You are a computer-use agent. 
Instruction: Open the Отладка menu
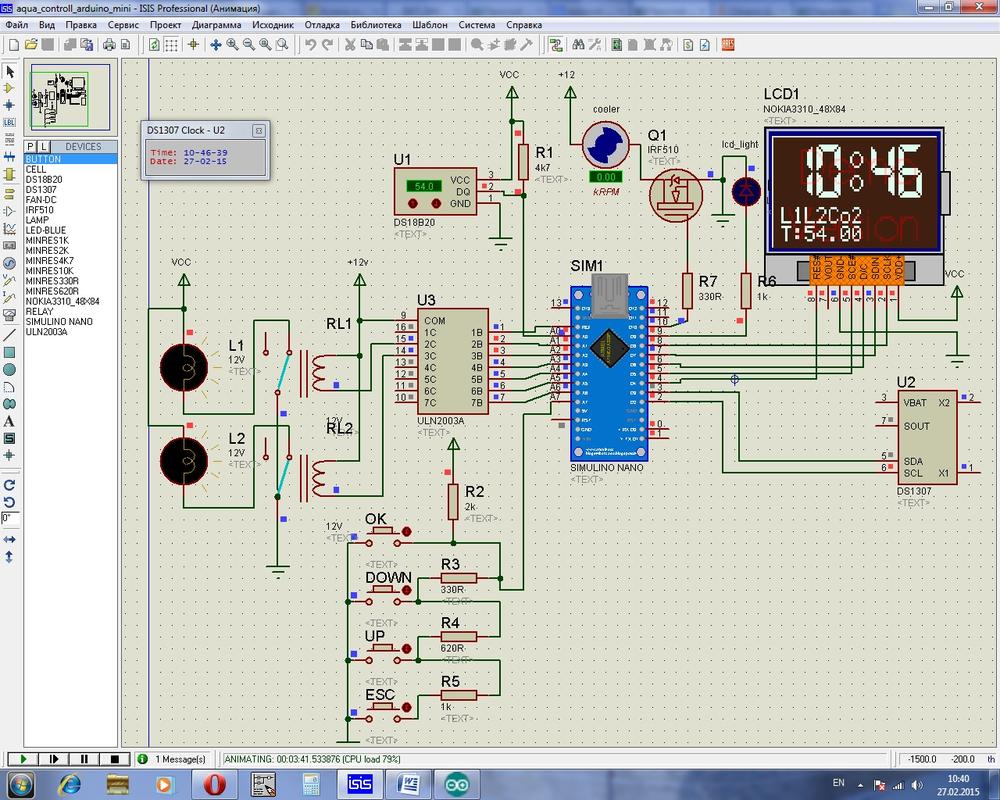(324, 23)
